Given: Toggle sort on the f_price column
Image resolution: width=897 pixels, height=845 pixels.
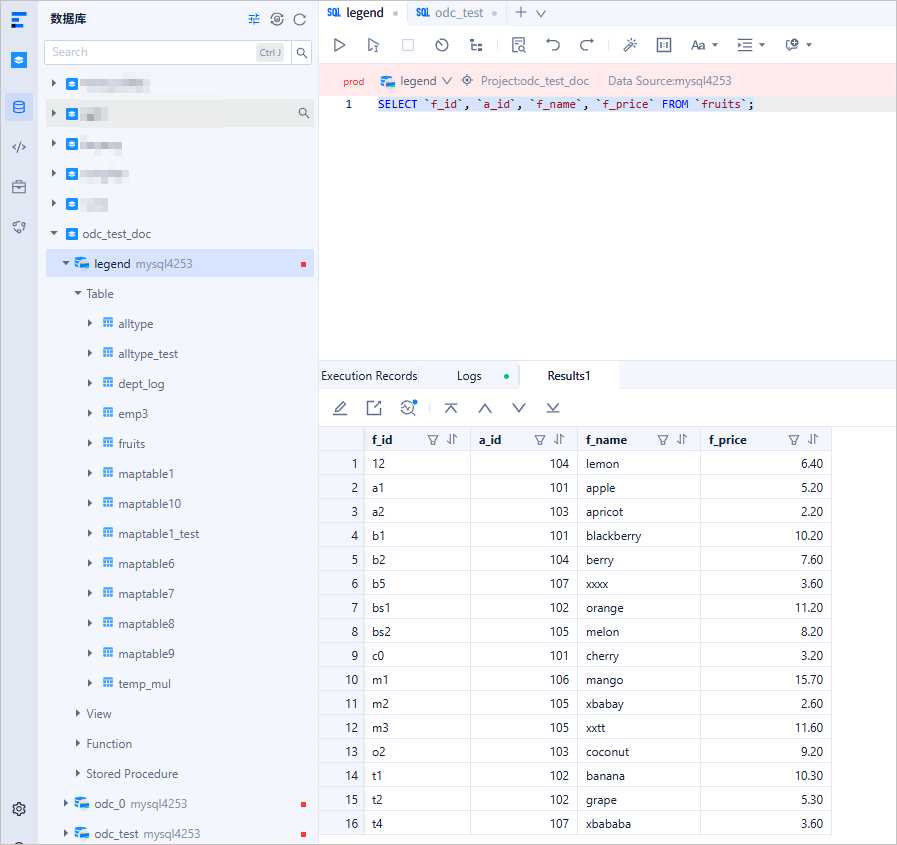Looking at the screenshot, I should [813, 440].
